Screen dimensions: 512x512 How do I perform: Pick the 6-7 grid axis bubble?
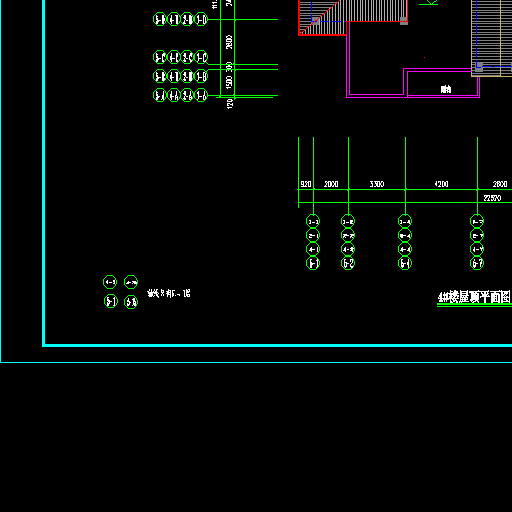coord(477,263)
